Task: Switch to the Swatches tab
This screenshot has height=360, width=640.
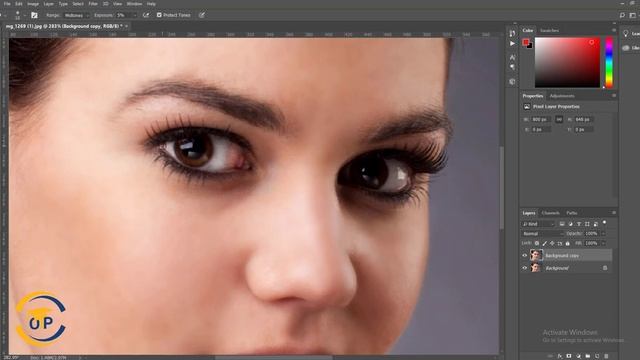Action: coord(549,31)
